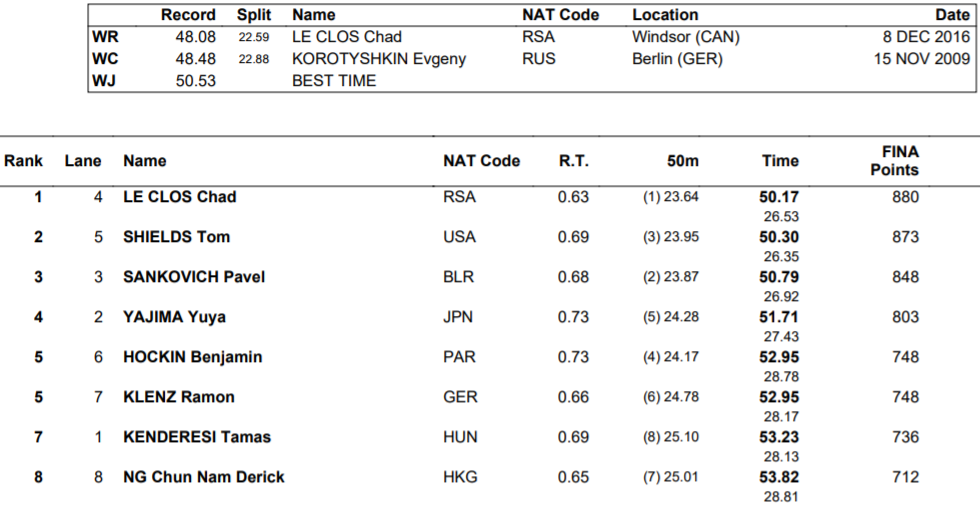Click KOROTYSHKIN Evgeny in records box
The height and width of the screenshot is (506, 980).
point(379,59)
